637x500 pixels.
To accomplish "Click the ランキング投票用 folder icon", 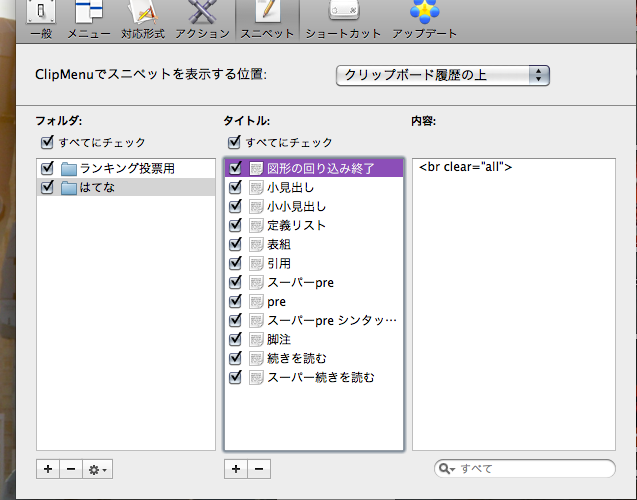I will pos(69,169).
